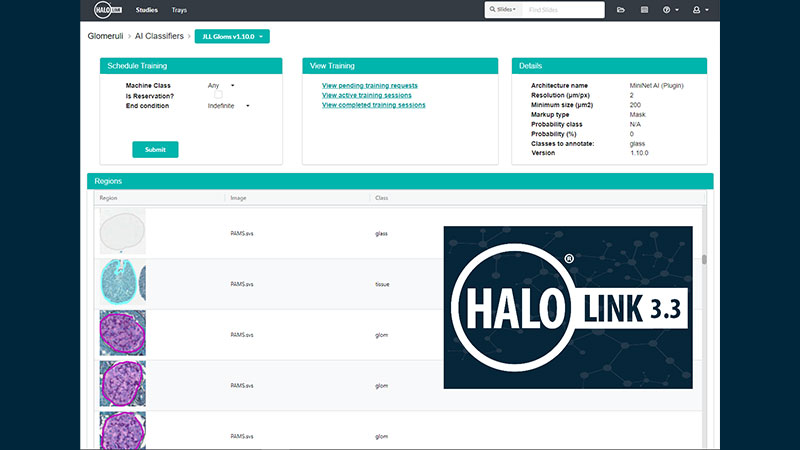The image size is (800, 450).
Task: Click the regions table scrollbar thumb
Action: coord(704,260)
